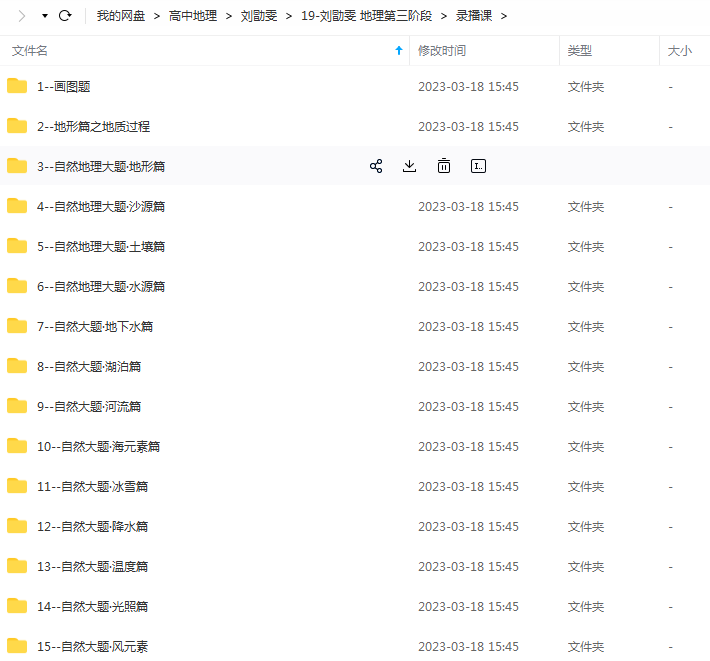Viewport: 710px width, 661px height.
Task: Navigate to 刘勖雯 breadcrumb folder
Action: click(259, 16)
